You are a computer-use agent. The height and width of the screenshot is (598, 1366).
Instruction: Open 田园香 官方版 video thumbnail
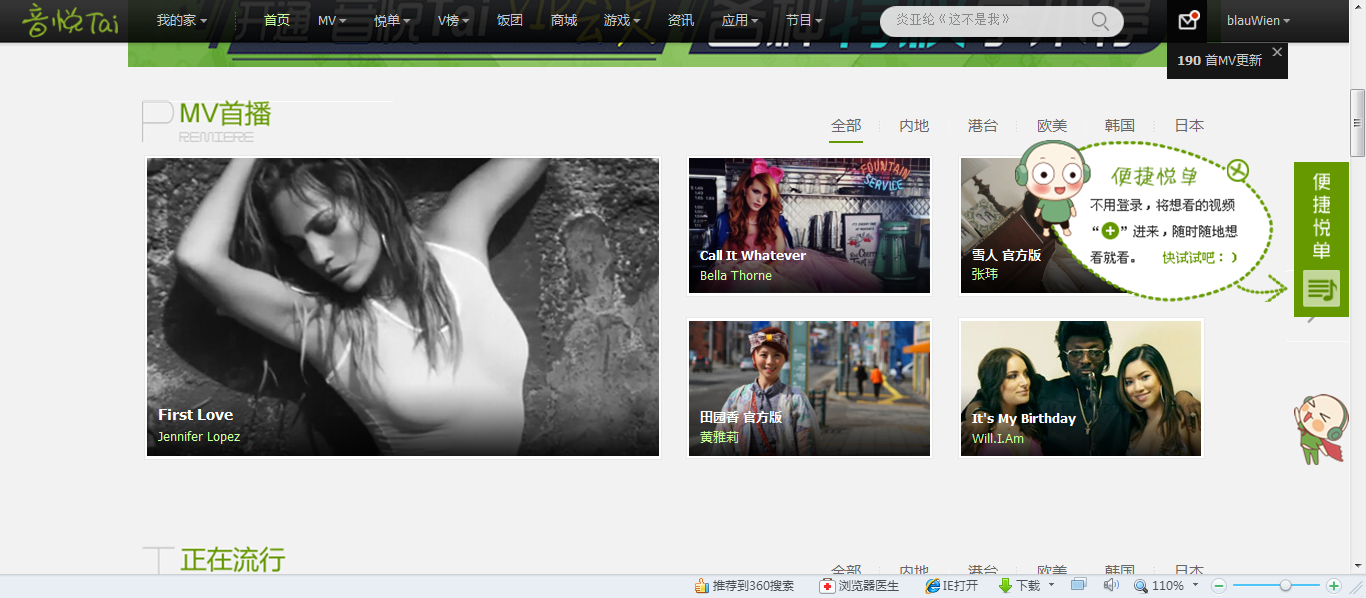(809, 388)
